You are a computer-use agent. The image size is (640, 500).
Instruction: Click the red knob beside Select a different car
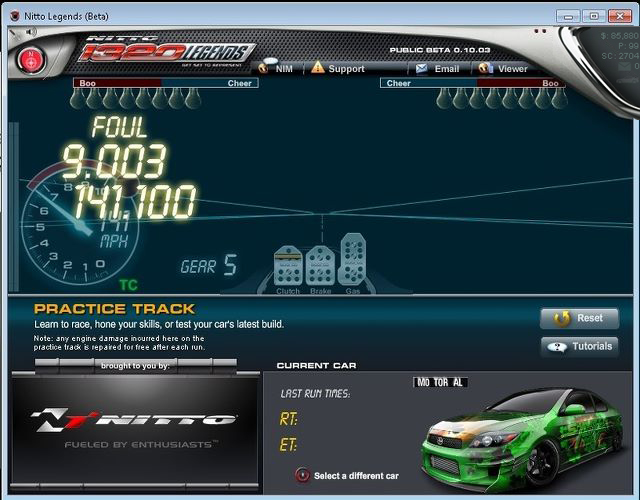click(302, 475)
